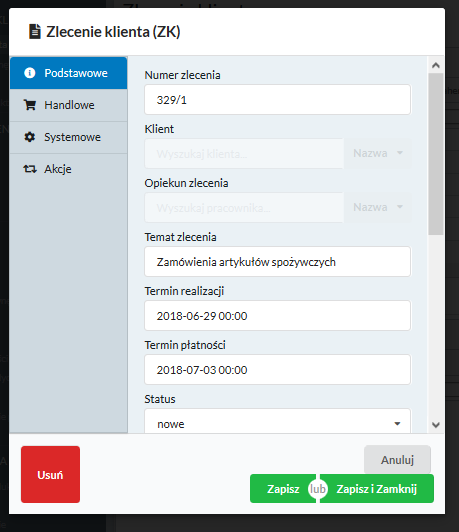Switch to the Handlowe tab
This screenshot has width=459, height=532.
click(x=69, y=105)
